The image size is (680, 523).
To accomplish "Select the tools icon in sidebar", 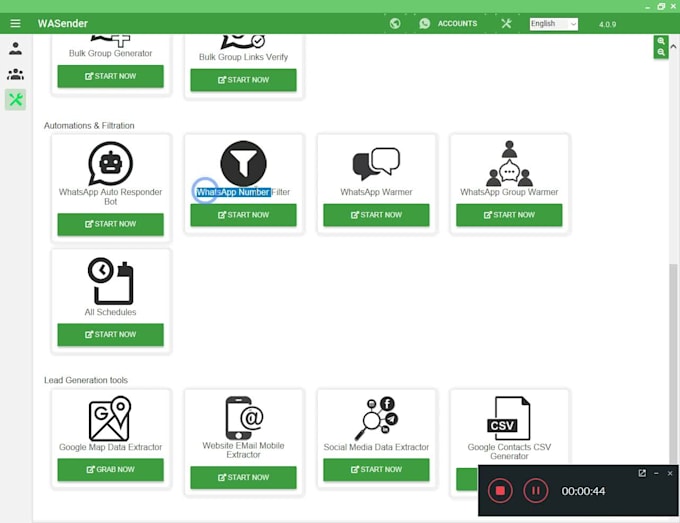I will pyautogui.click(x=16, y=100).
